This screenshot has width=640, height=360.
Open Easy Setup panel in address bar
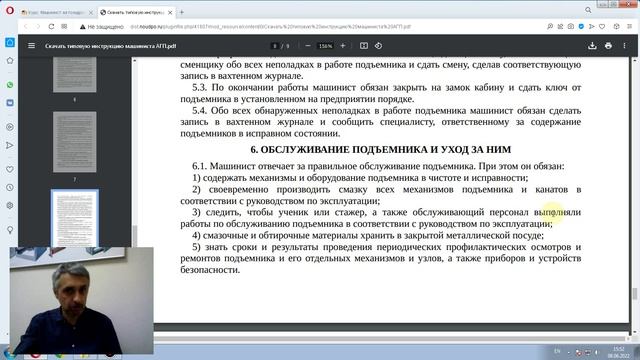(629, 27)
